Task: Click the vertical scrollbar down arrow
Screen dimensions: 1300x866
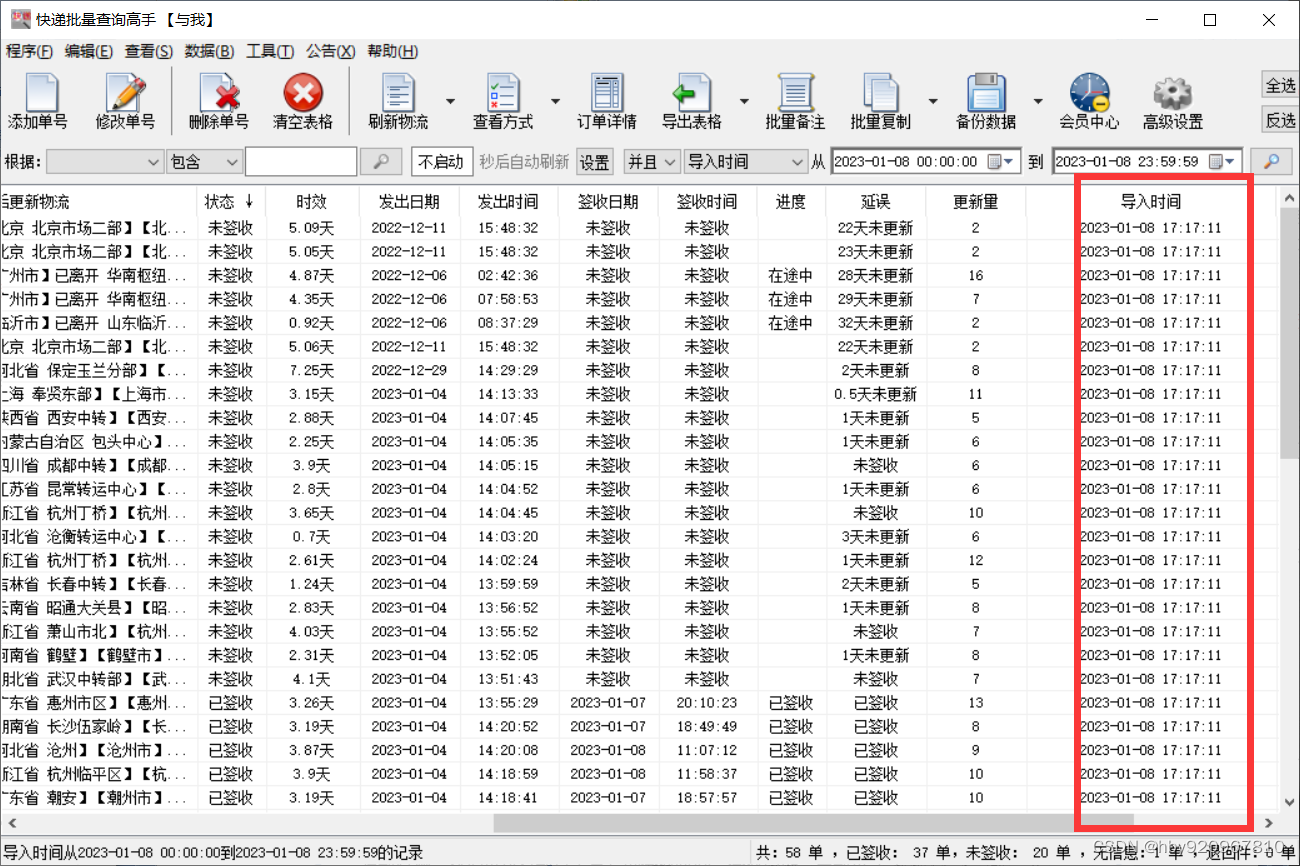Action: [x=1289, y=803]
